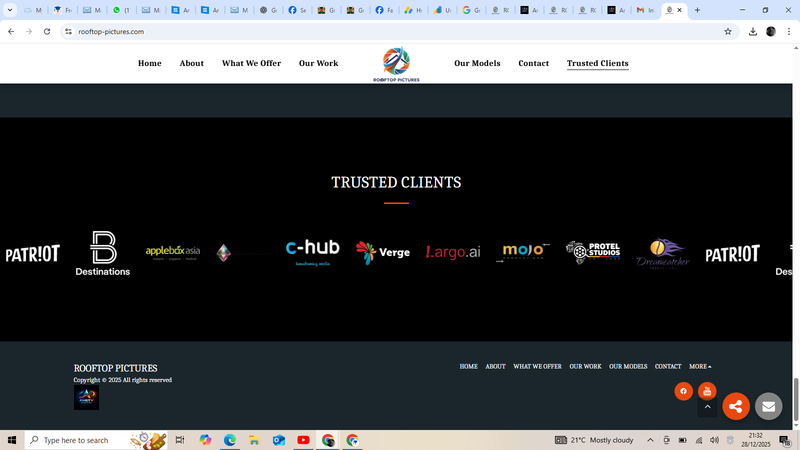The image size is (800, 450).
Task: Click the Largo.ai client logo
Action: coord(453,252)
